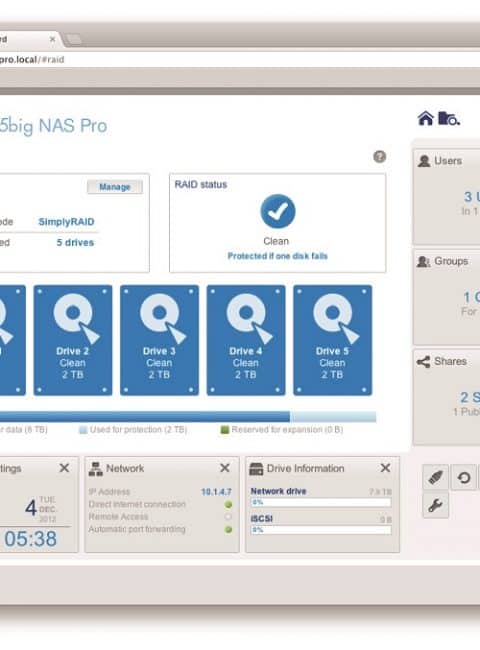Click the Drive Information widget icon

tap(256, 469)
